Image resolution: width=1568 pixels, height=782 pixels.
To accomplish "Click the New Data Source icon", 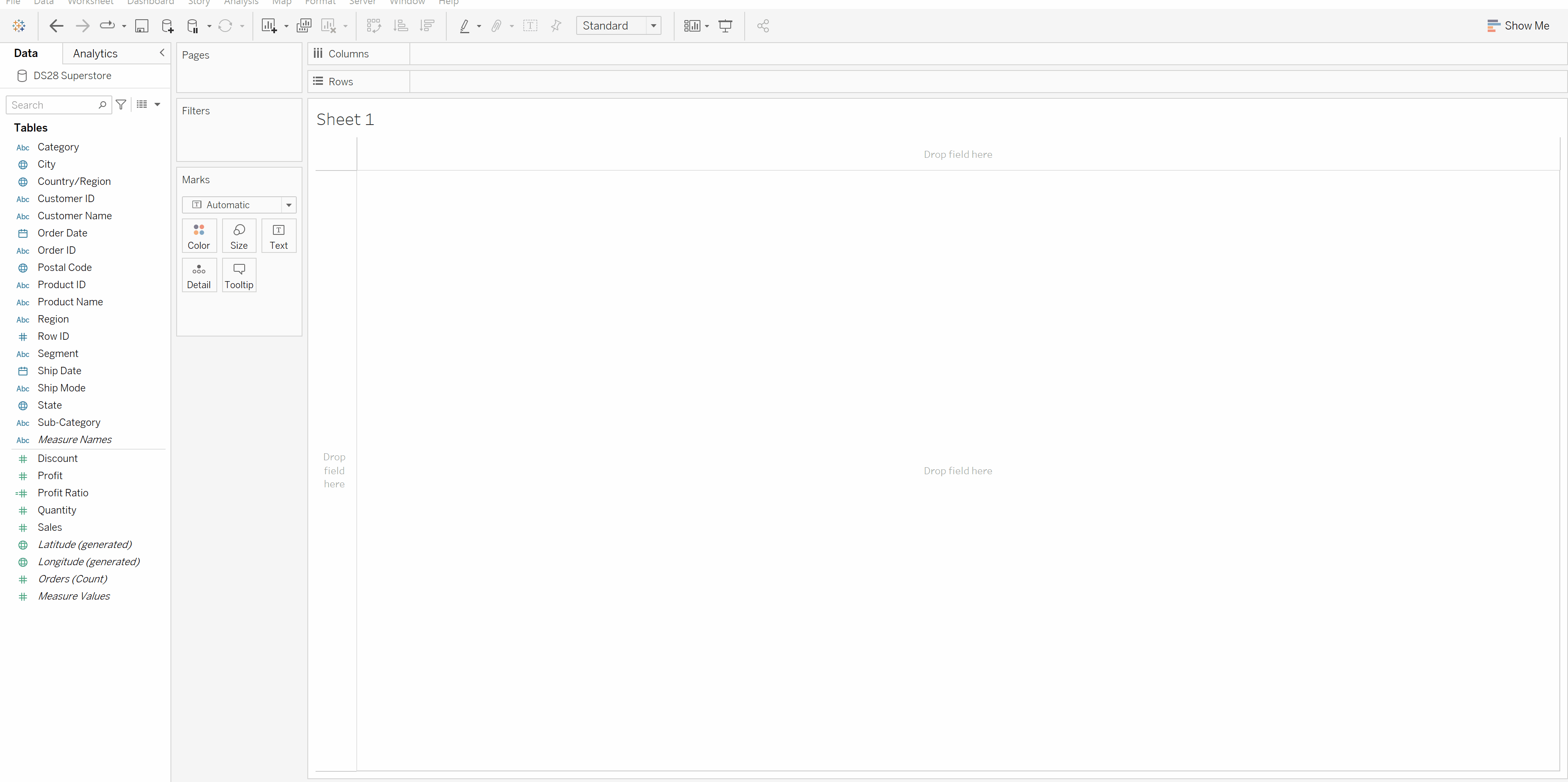I will click(x=167, y=25).
